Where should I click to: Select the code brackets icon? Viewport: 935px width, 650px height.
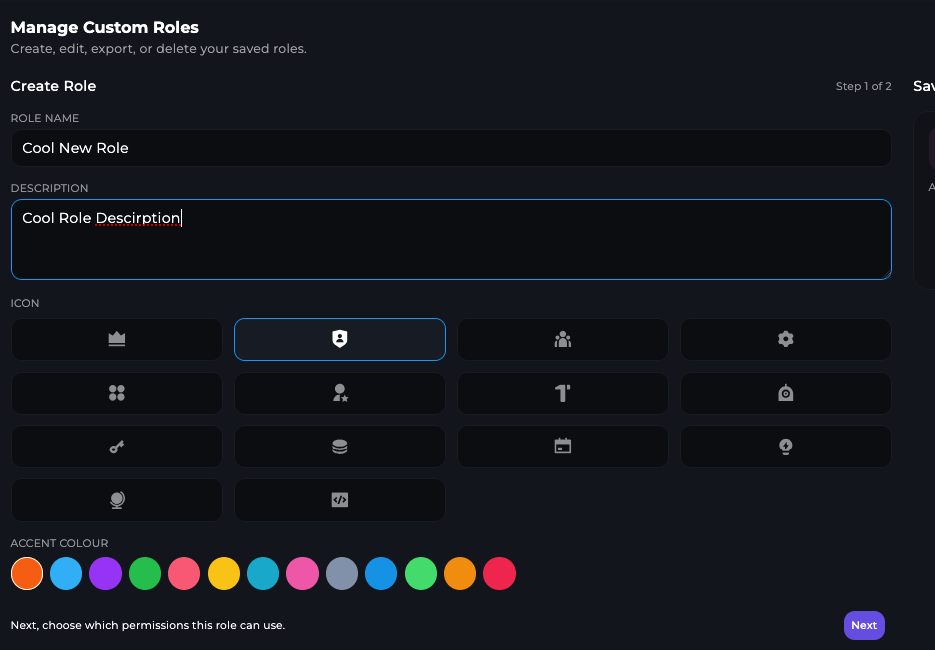point(339,500)
